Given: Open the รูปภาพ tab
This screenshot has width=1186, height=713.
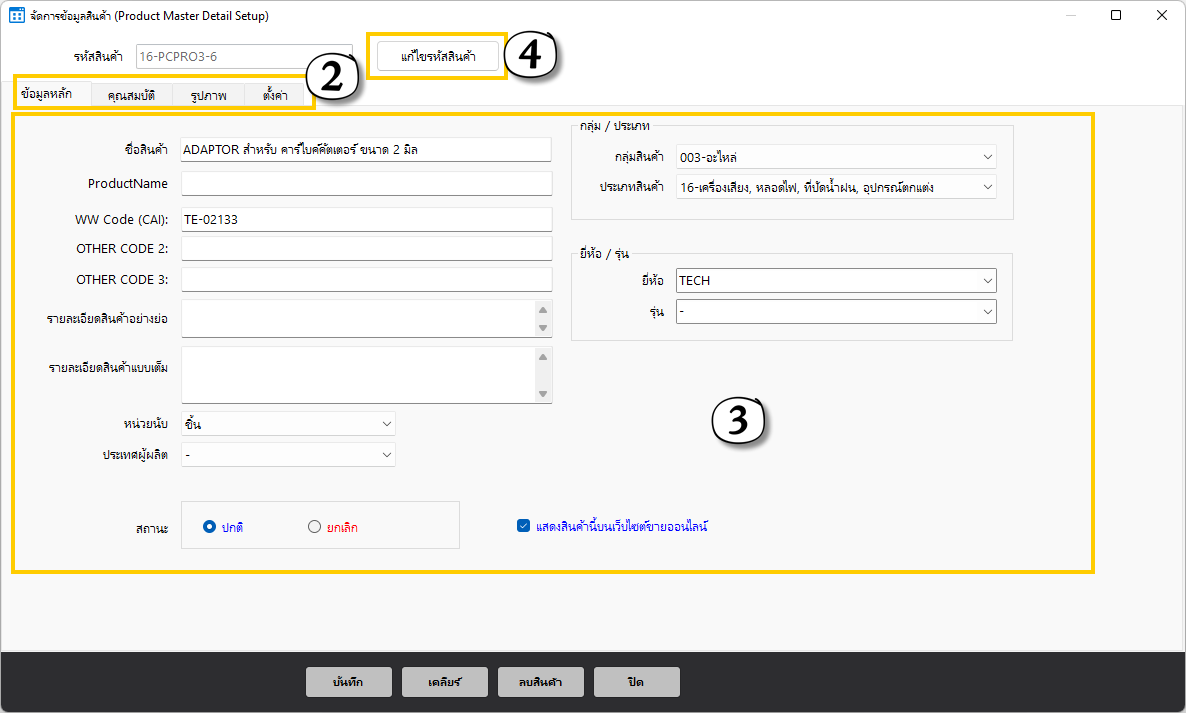Looking at the screenshot, I should click(209, 95).
